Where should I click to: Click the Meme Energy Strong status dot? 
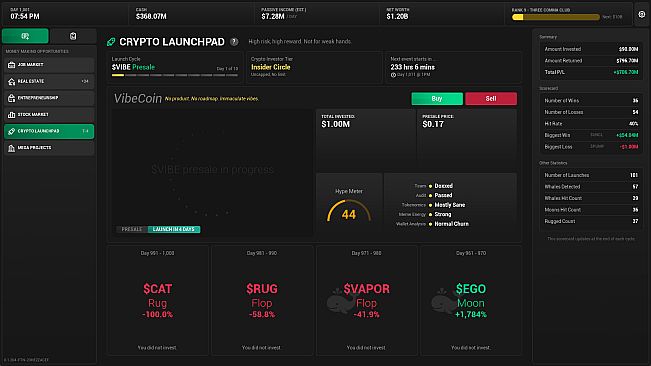pyautogui.click(x=431, y=215)
